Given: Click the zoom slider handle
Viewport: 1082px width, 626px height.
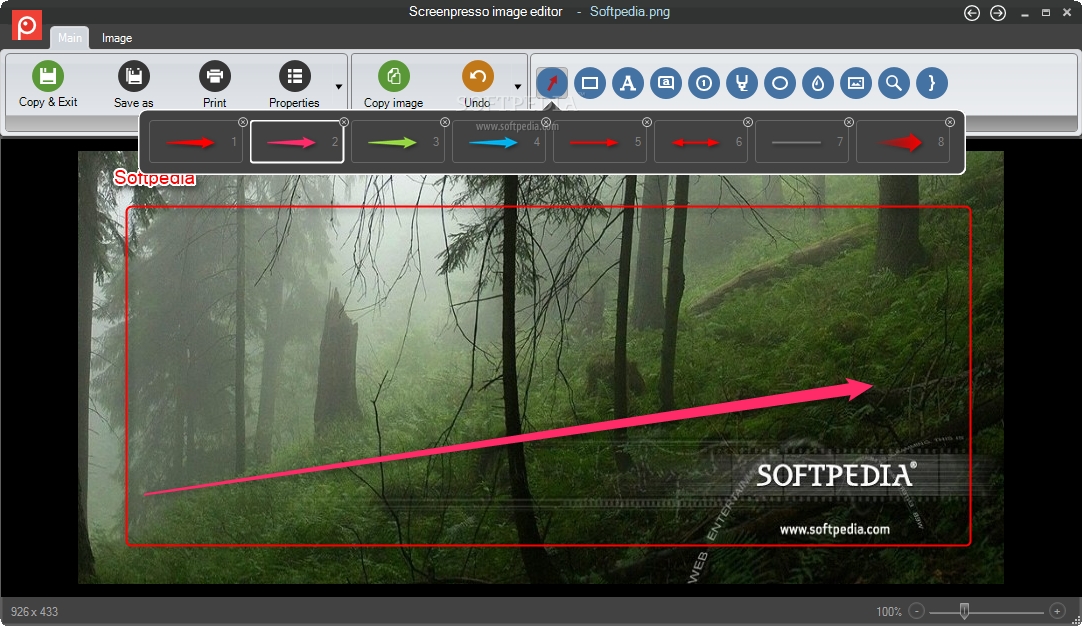Looking at the screenshot, I should coord(964,611).
